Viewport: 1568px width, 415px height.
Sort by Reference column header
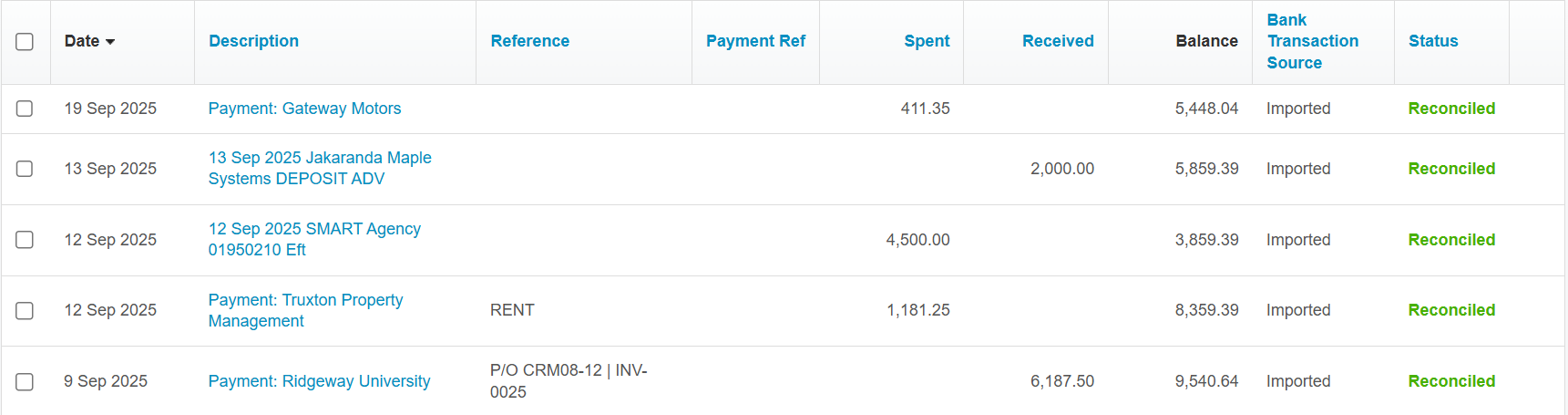[x=529, y=41]
